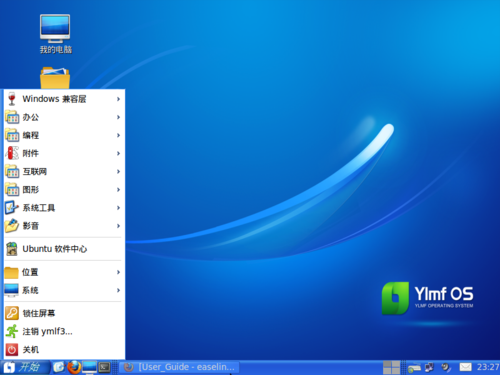
Task: Expand the Windows 兼容层 submenu arrow
Action: 118,99
